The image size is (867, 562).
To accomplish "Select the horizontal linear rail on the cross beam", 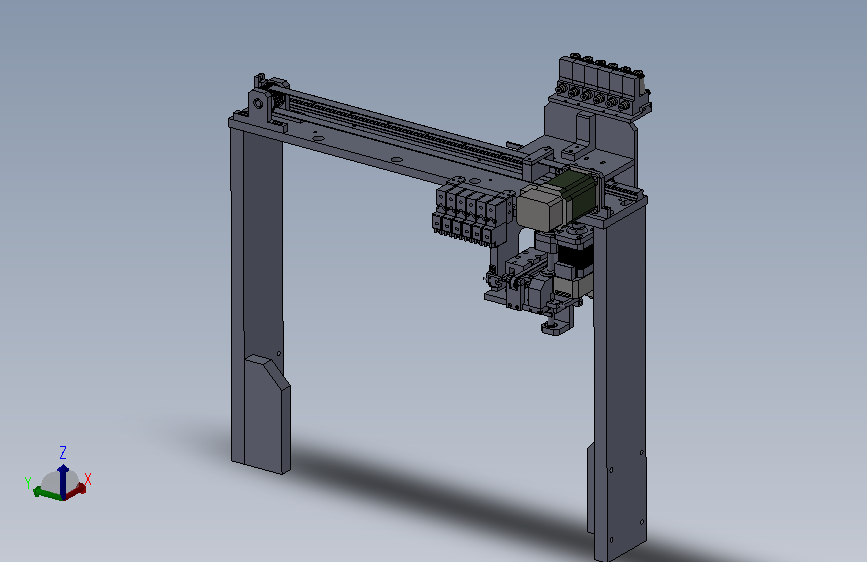I will 404,129.
